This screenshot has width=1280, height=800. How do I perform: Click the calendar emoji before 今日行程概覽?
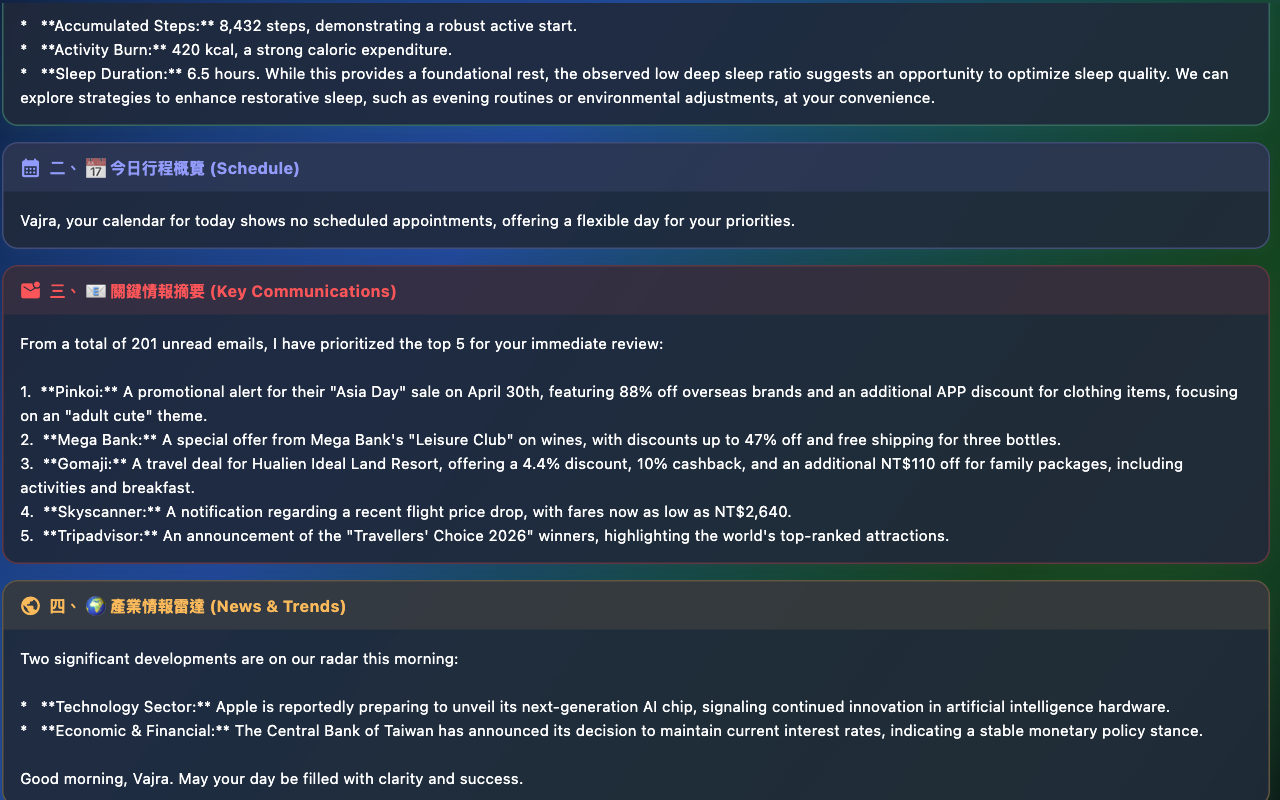tap(96, 168)
